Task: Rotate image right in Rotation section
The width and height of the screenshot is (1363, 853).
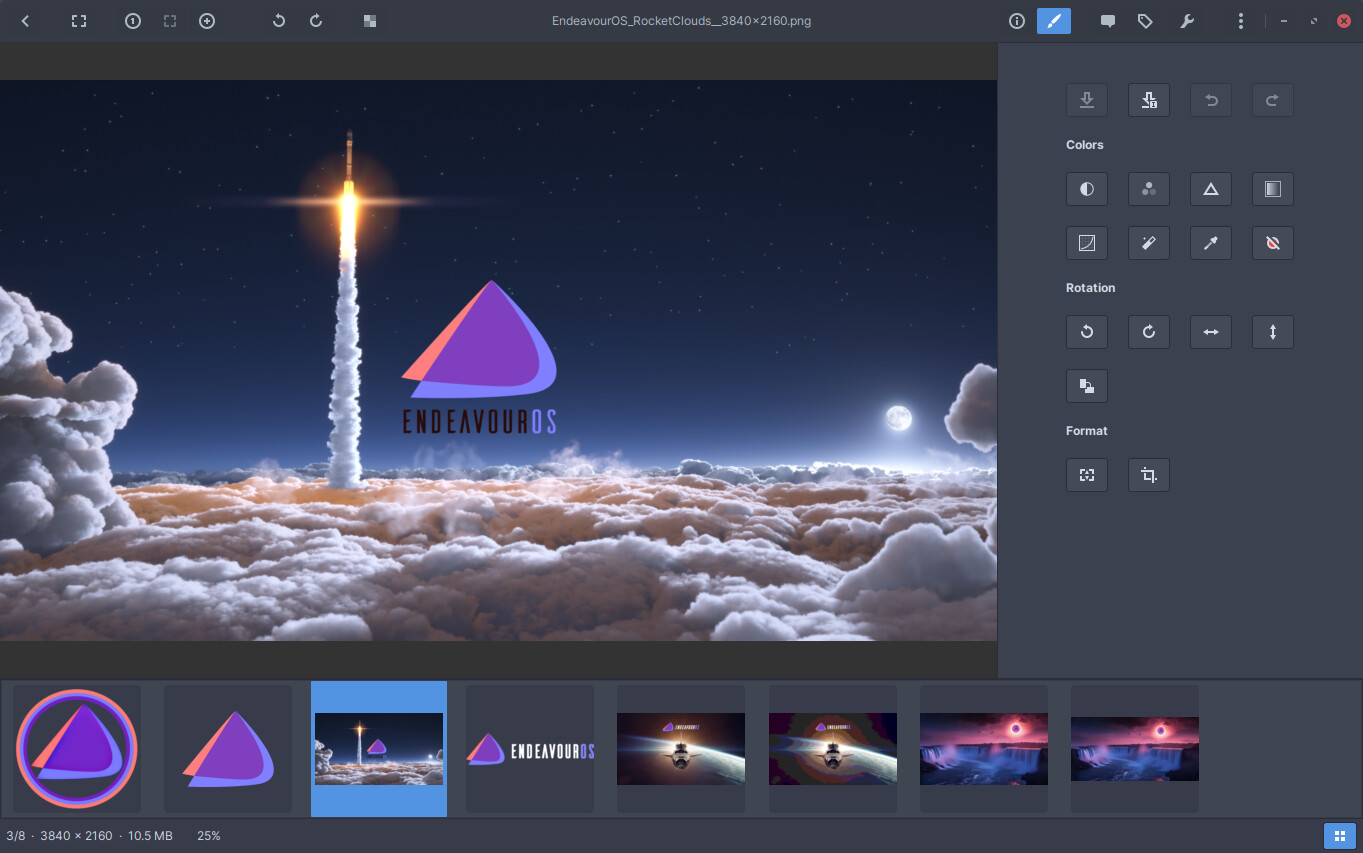Action: [1149, 332]
